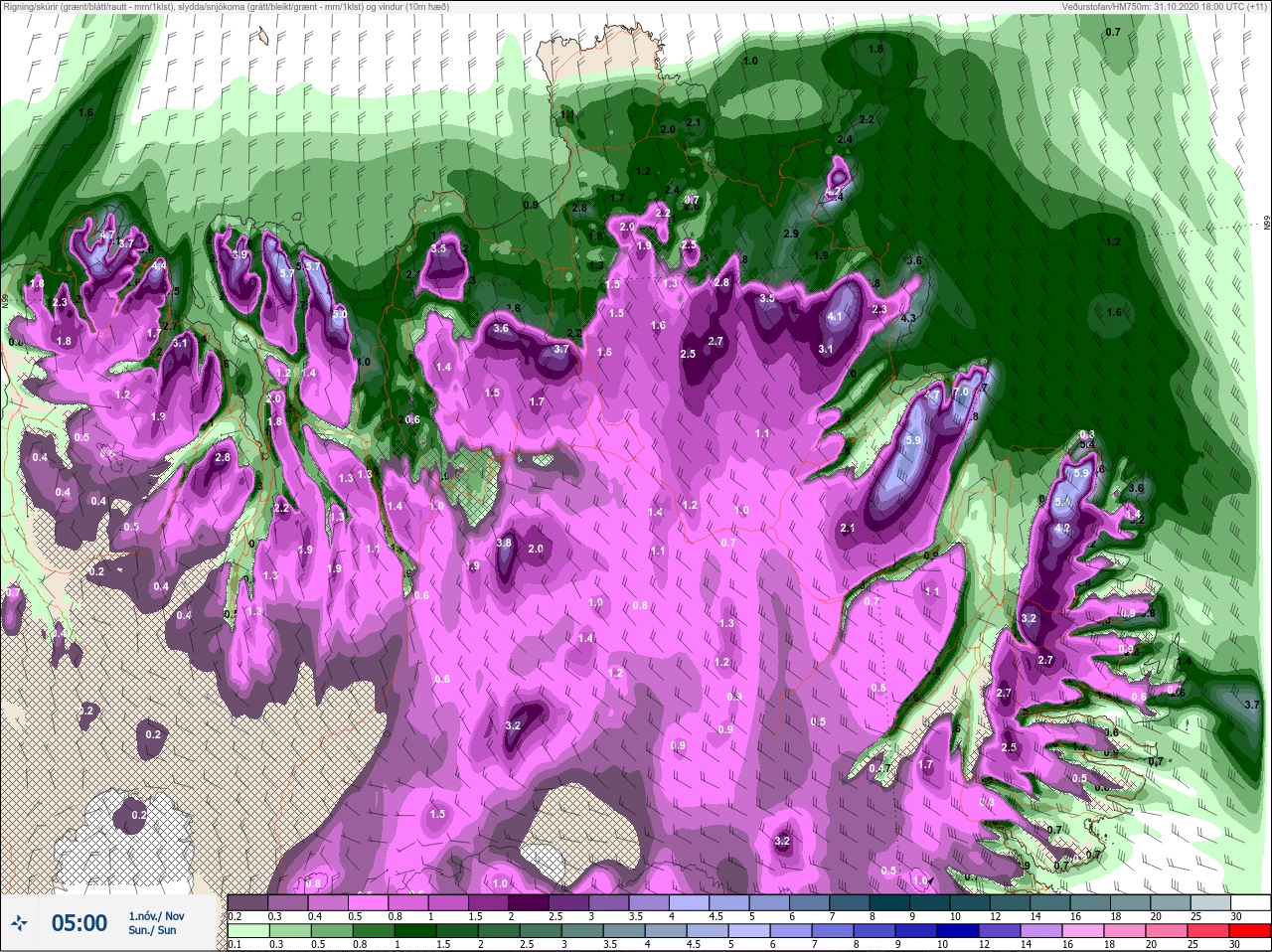The image size is (1272, 952).
Task: Click the 4.1 precipitation value on the map
Action: tap(835, 317)
